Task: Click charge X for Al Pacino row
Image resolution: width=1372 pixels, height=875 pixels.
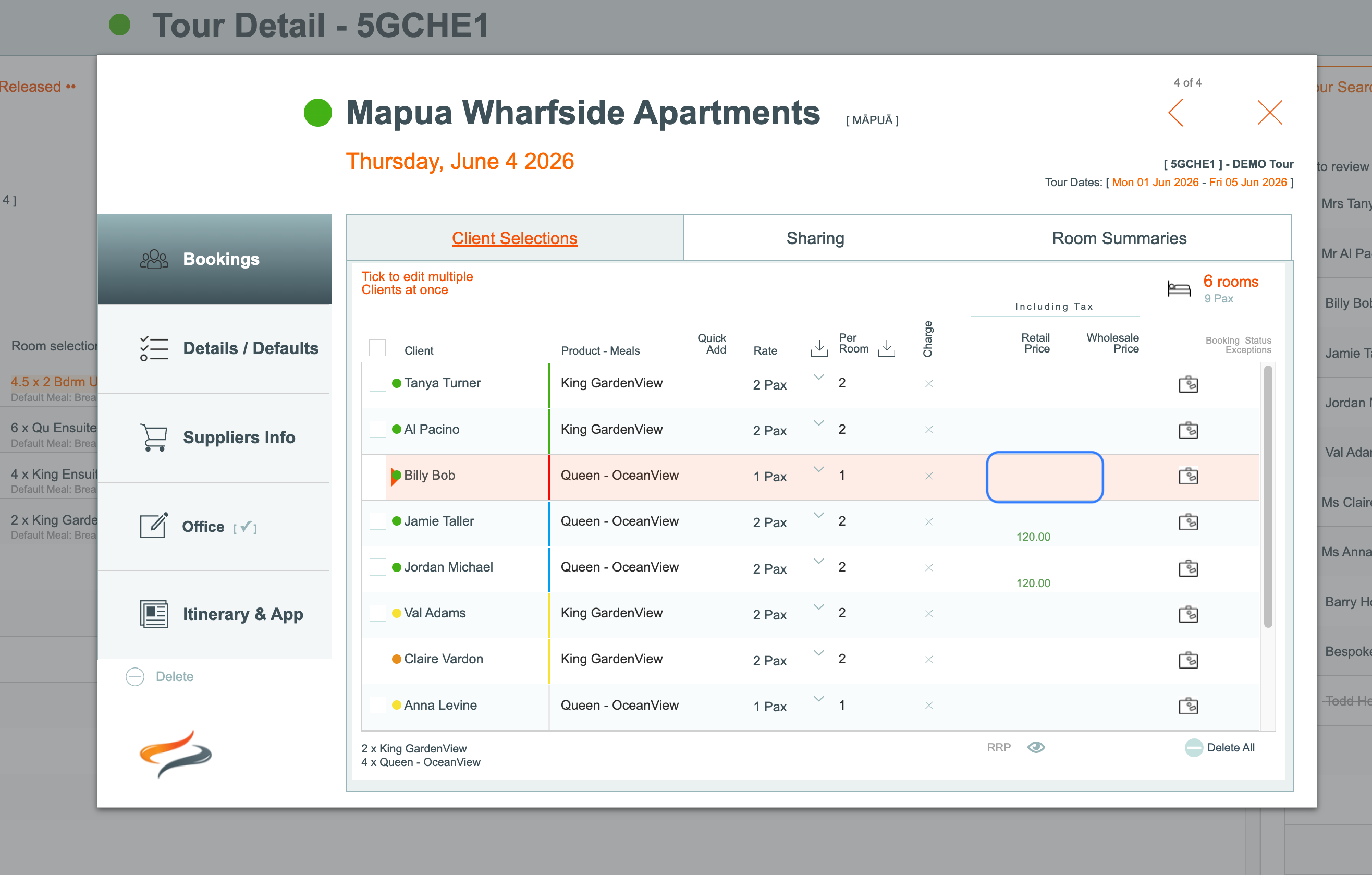Action: tap(928, 430)
